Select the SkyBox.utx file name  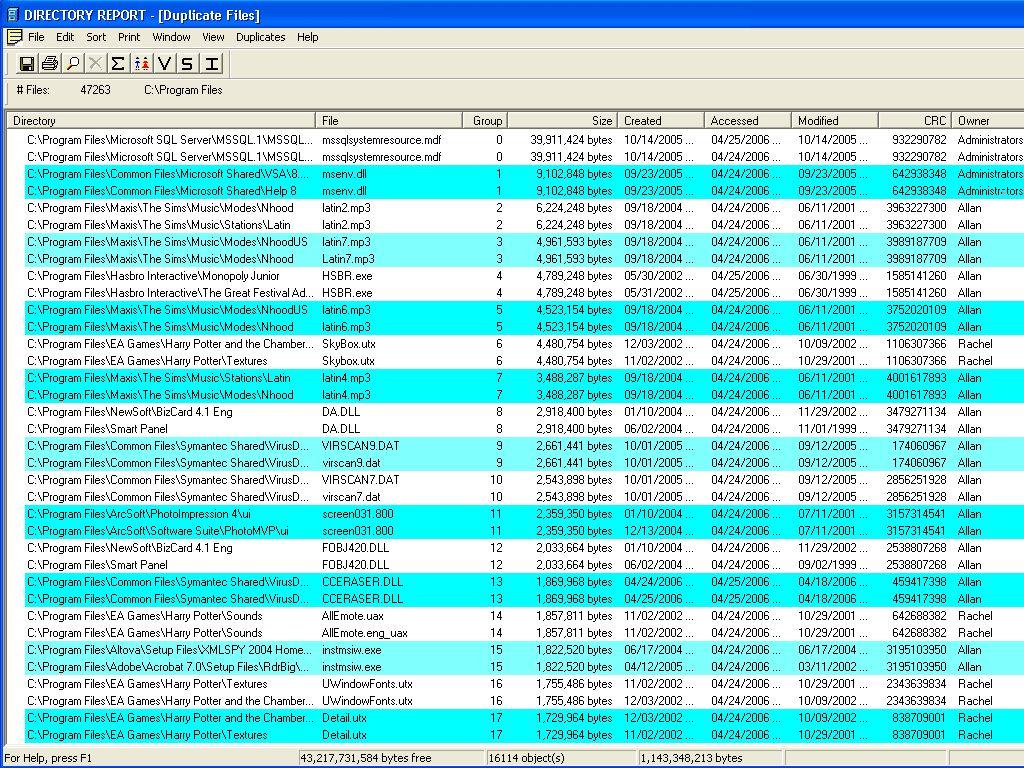click(348, 344)
